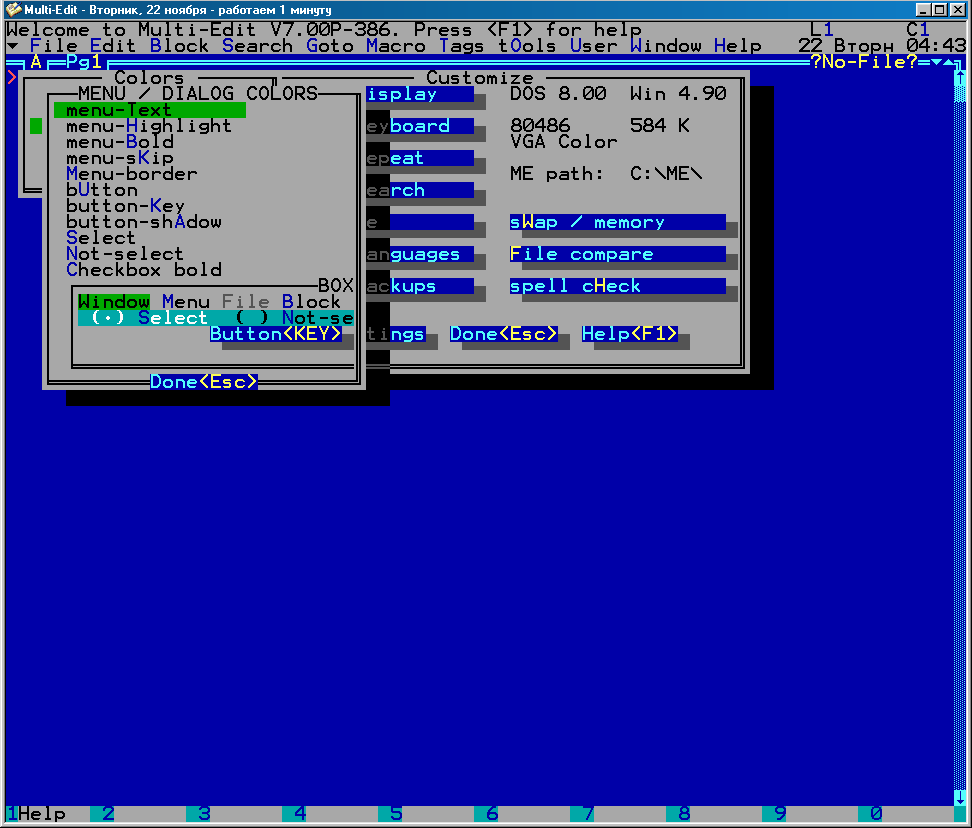Click the down-arrow icon next to ?No-File?

(x=936, y=62)
